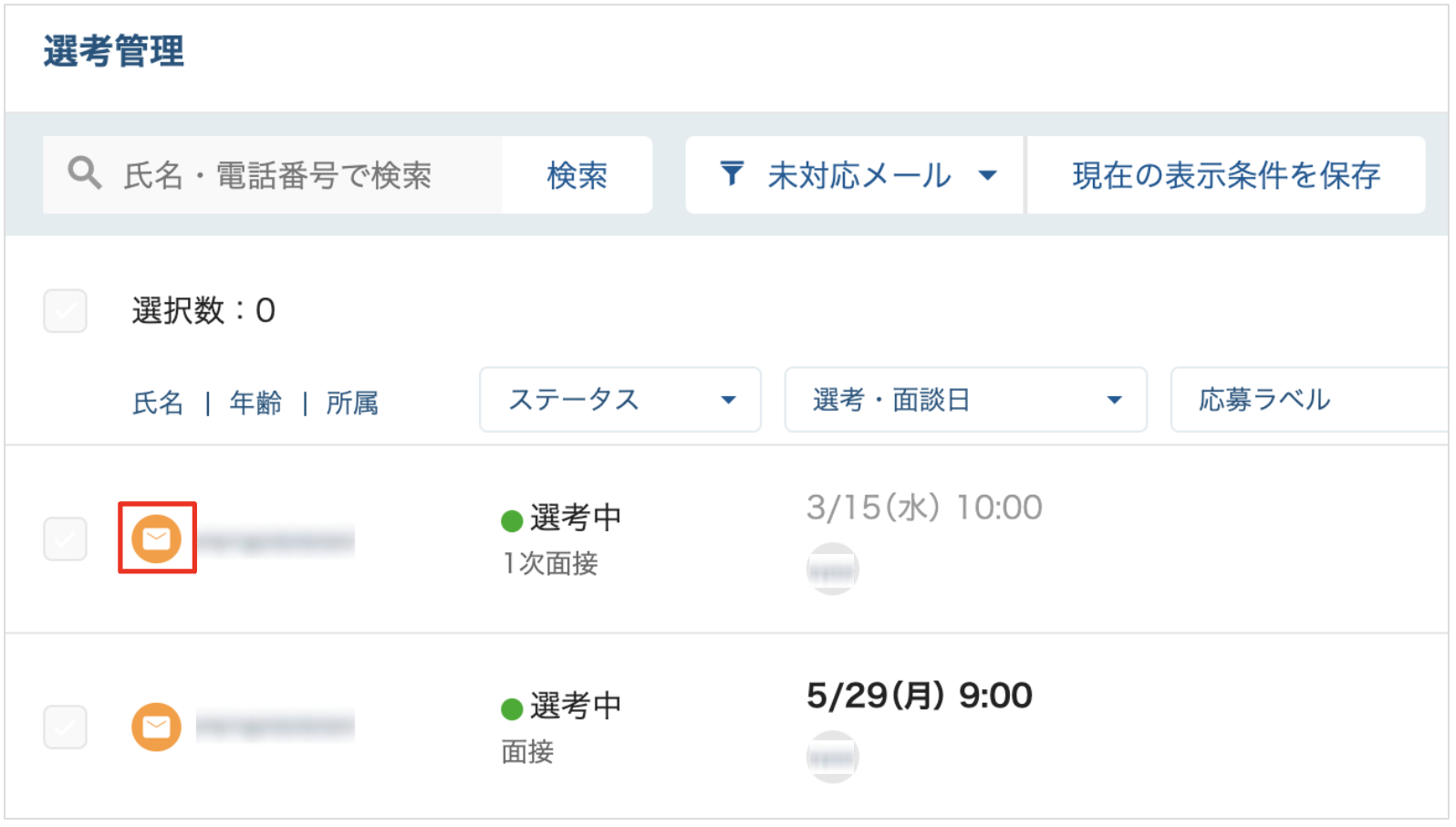The height and width of the screenshot is (827, 1456).
Task: Sort by 氏名 column link
Action: [x=158, y=403]
